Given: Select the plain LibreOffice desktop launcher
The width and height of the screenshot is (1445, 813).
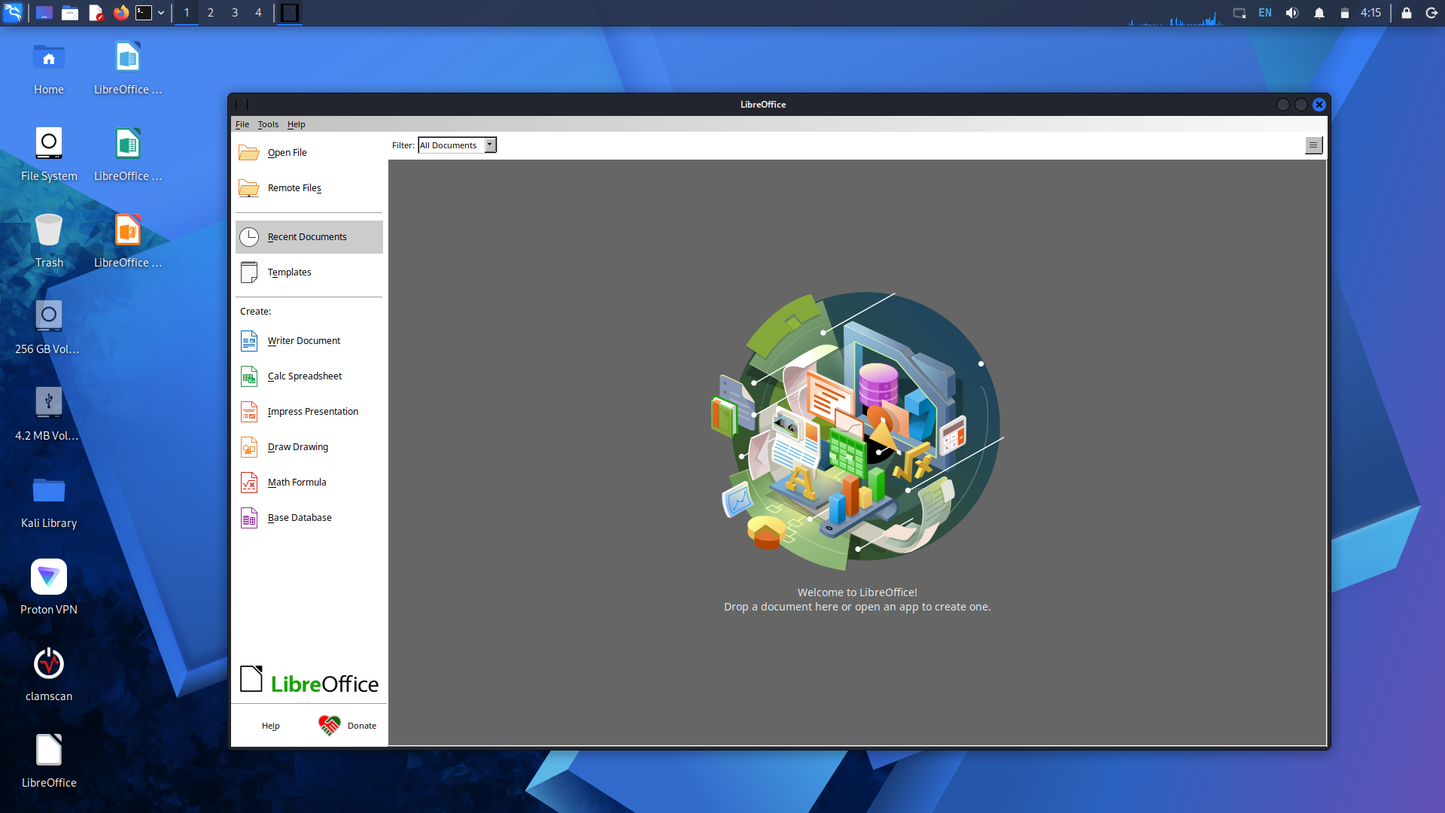Looking at the screenshot, I should pos(48,761).
